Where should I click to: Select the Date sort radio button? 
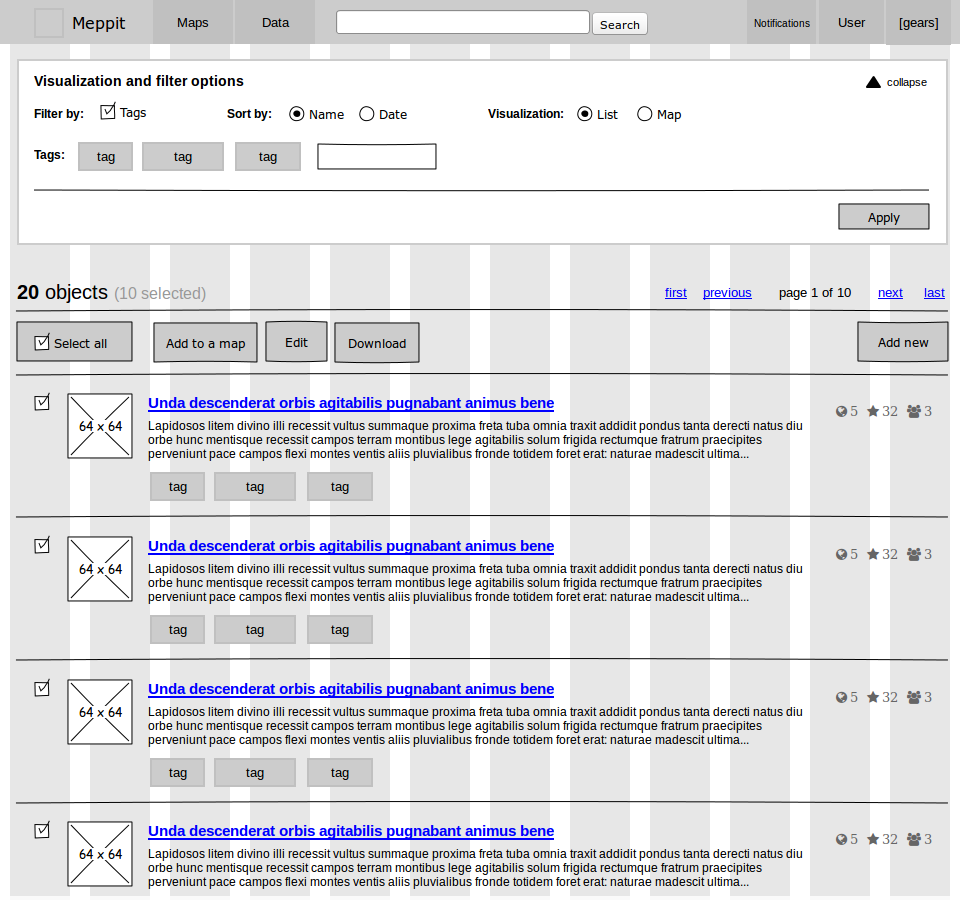pyautogui.click(x=367, y=114)
